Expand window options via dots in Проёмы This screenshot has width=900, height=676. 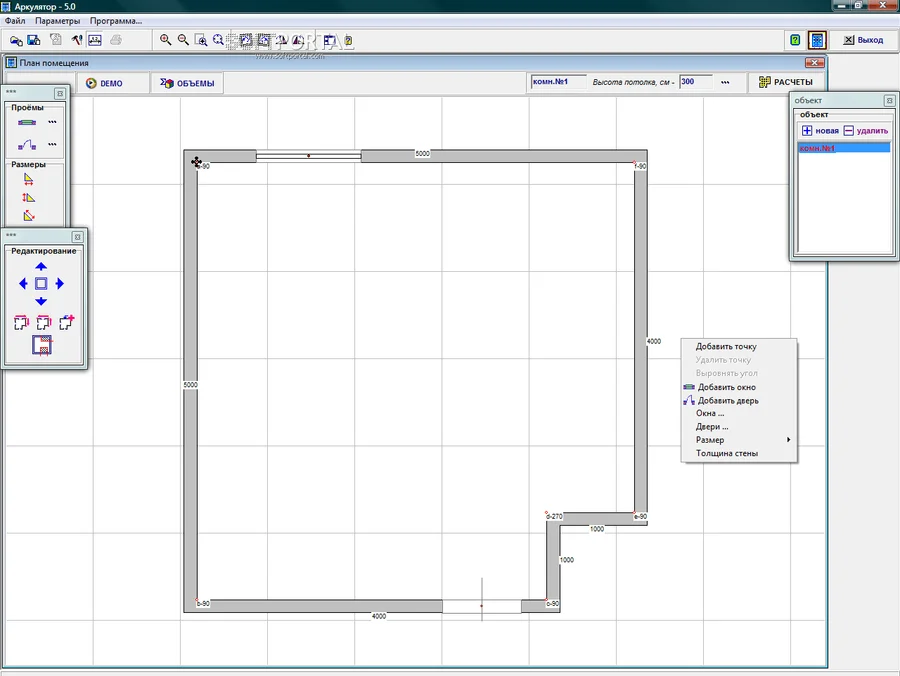point(52,122)
